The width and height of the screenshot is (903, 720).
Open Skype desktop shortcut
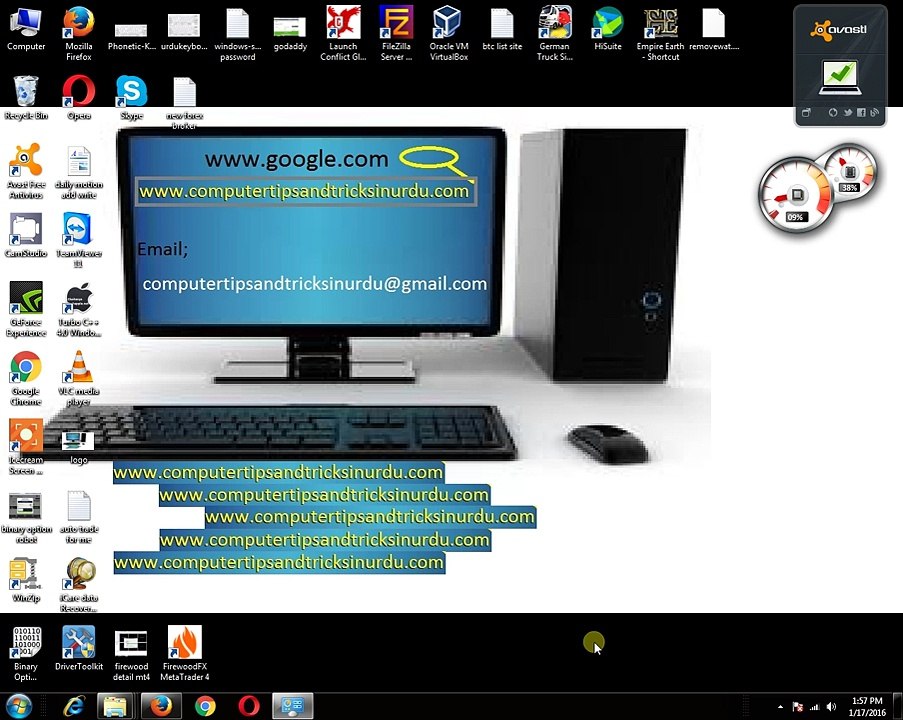[131, 98]
